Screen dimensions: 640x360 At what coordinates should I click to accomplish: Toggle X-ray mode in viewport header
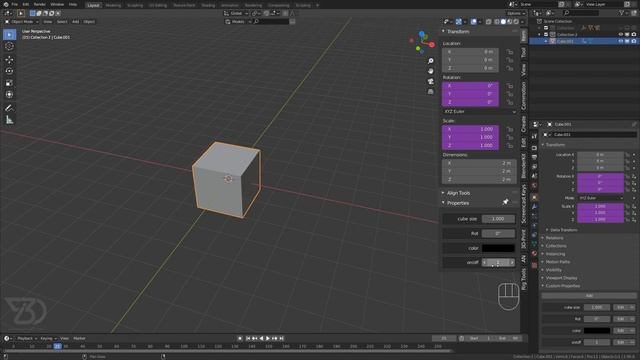489,22
